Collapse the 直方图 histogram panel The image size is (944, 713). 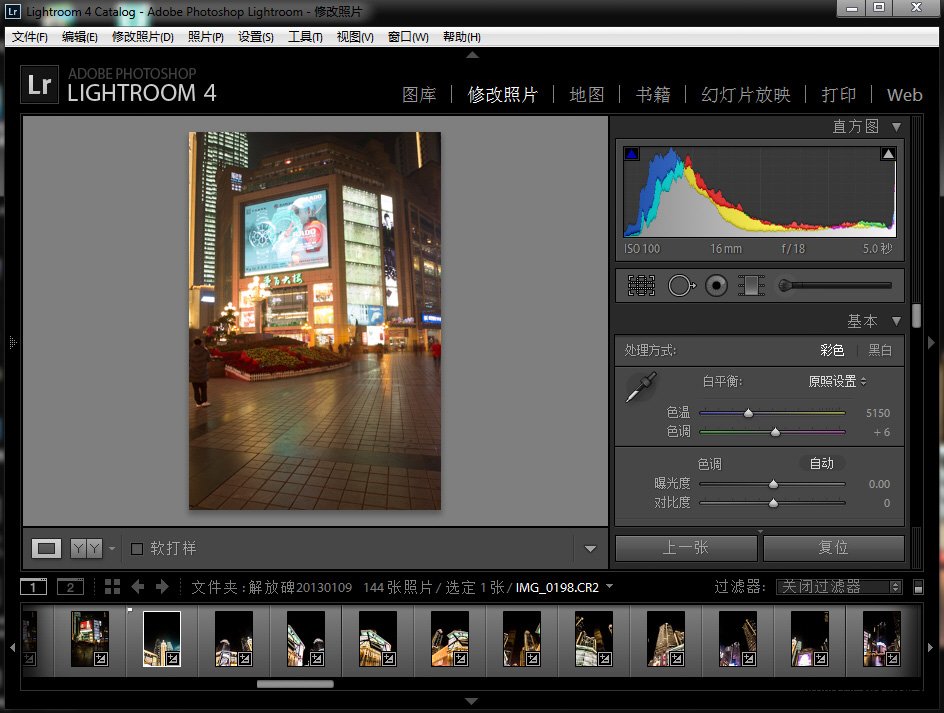(896, 127)
